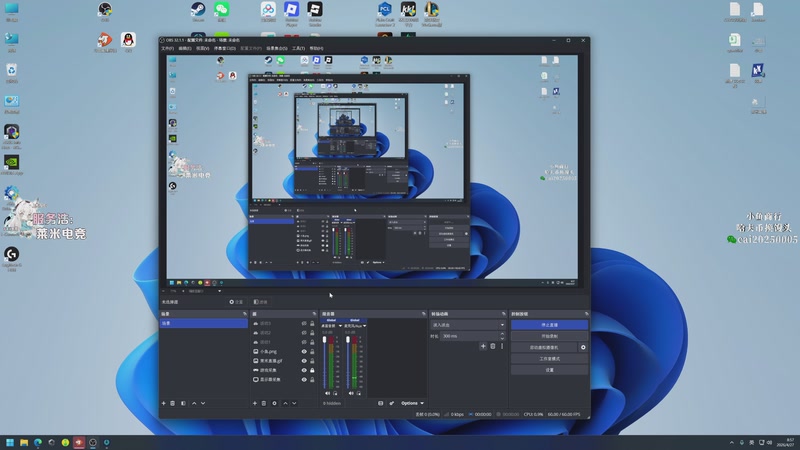Click the add scene plus icon
800x450 pixels.
164,403
